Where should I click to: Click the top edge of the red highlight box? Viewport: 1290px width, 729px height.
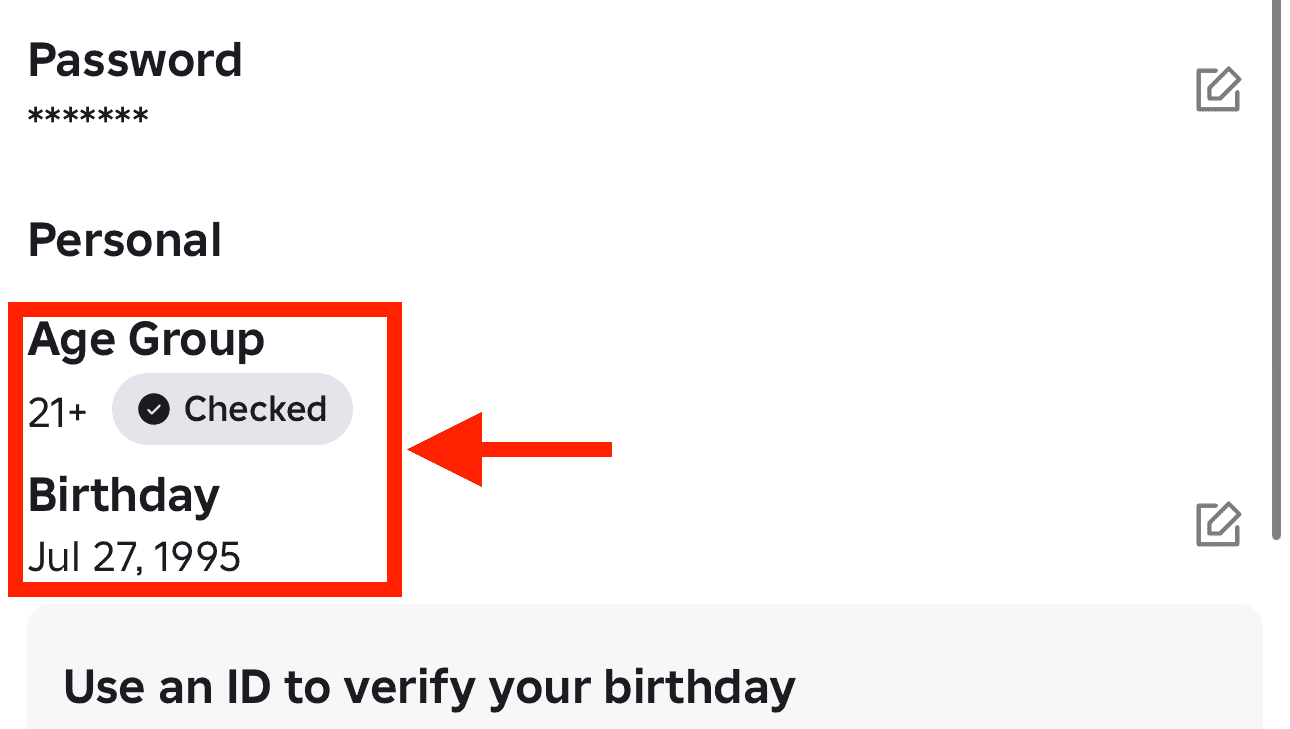click(x=205, y=306)
